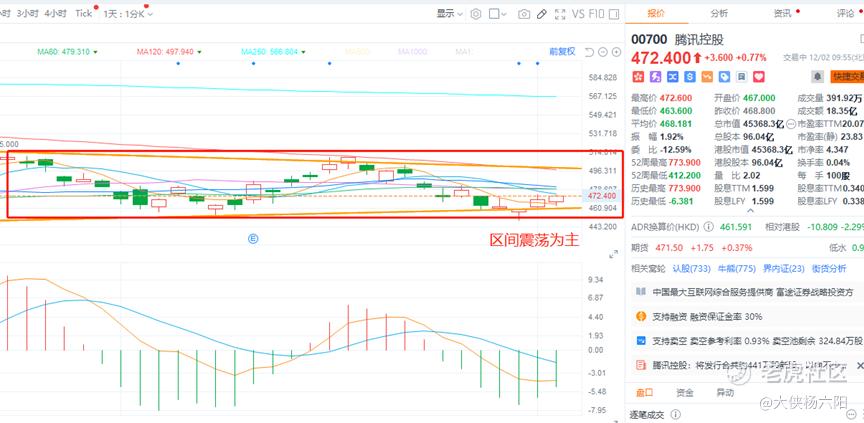Open VS stock comparison
864x423 pixels.
pos(578,14)
